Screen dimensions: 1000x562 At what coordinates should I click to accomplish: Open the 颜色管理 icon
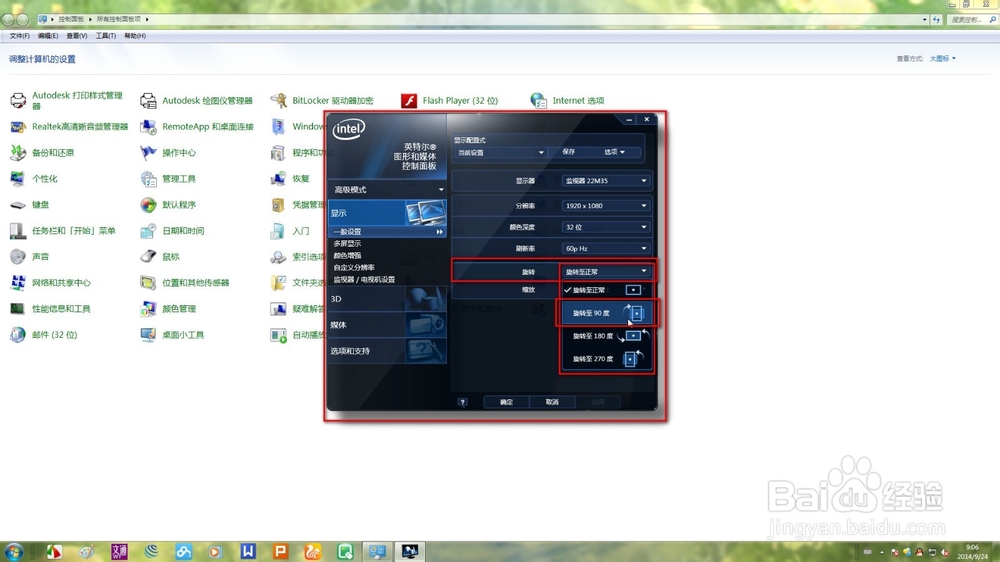148,309
